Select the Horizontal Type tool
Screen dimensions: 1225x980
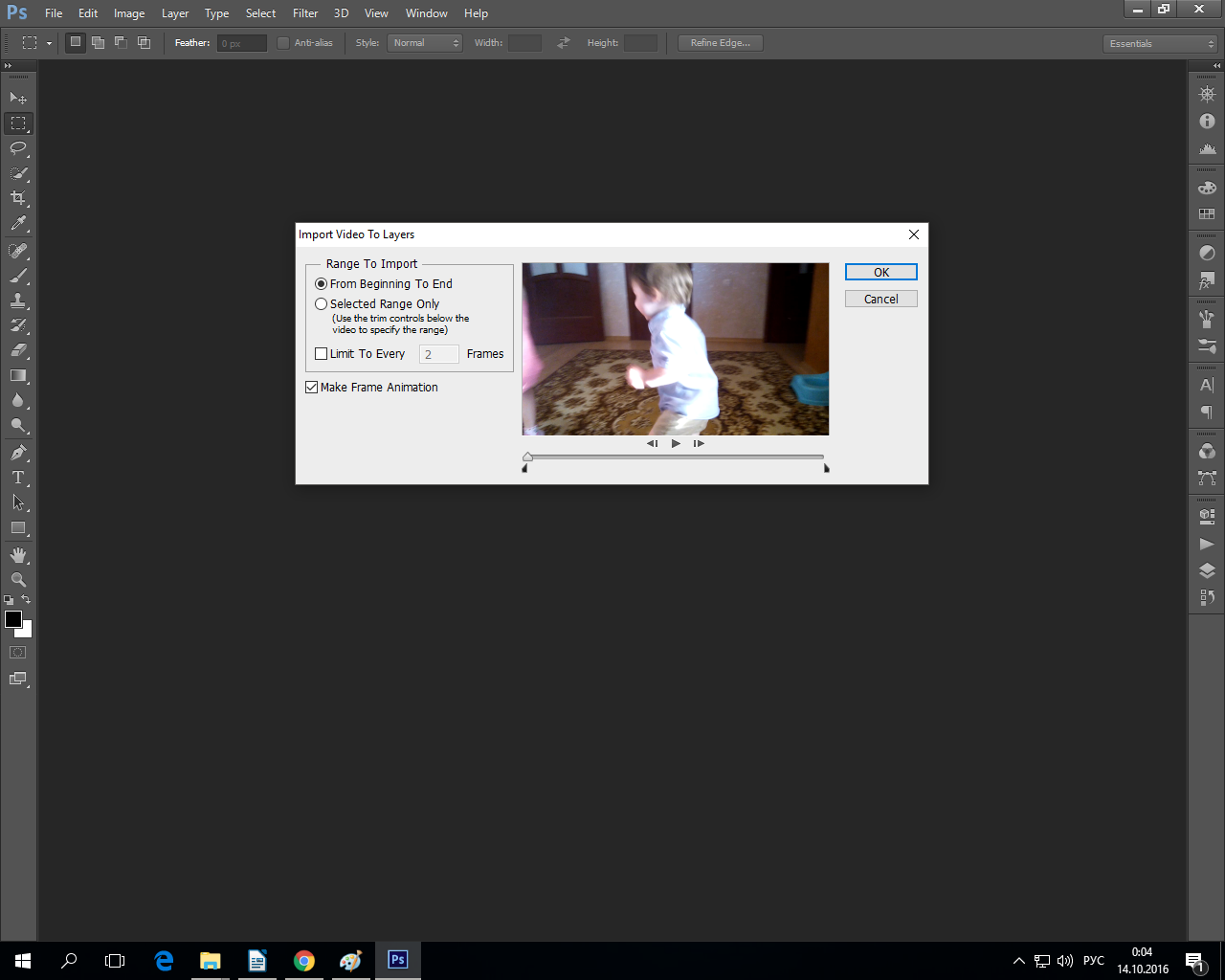point(18,478)
